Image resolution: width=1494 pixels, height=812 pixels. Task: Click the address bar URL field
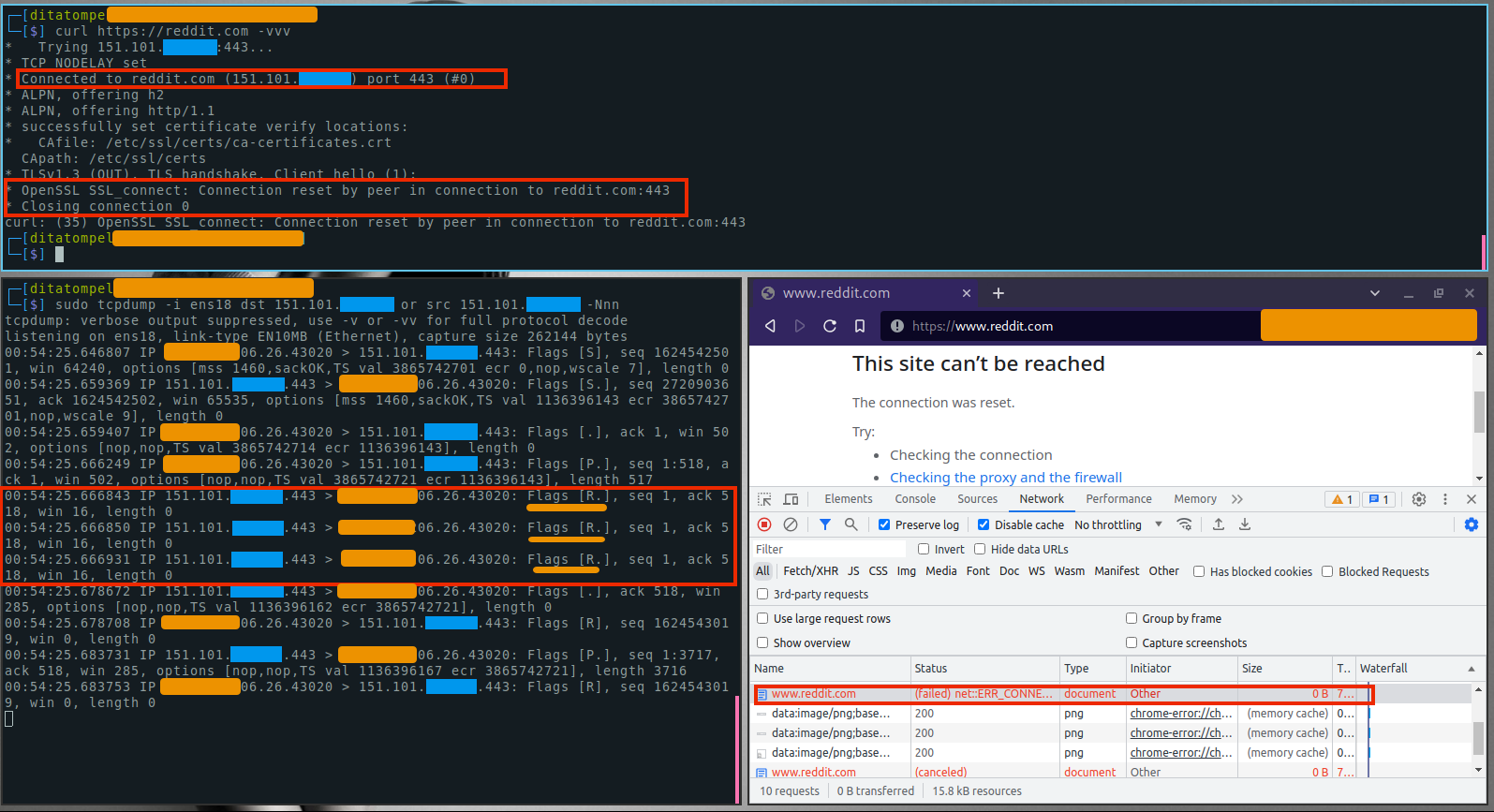1069,326
